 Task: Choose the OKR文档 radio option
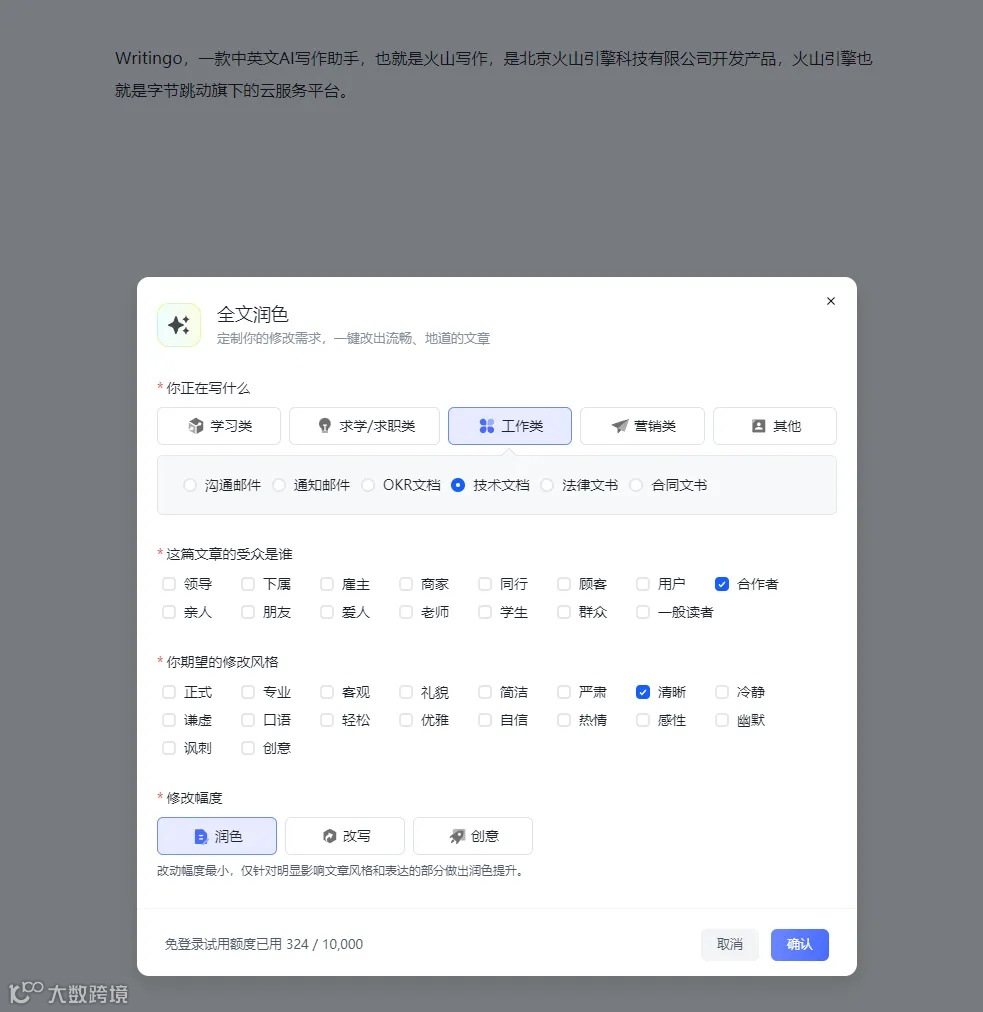[x=368, y=485]
